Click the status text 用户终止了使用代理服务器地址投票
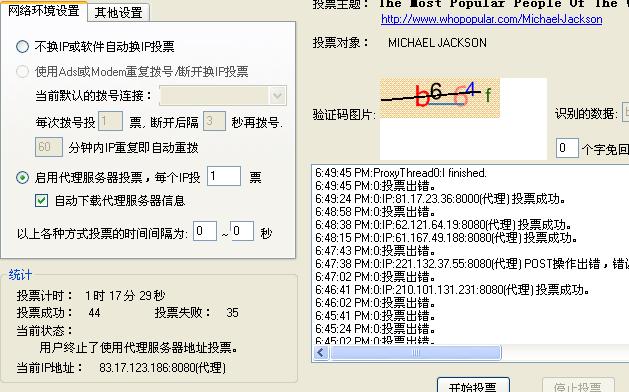 (138, 347)
